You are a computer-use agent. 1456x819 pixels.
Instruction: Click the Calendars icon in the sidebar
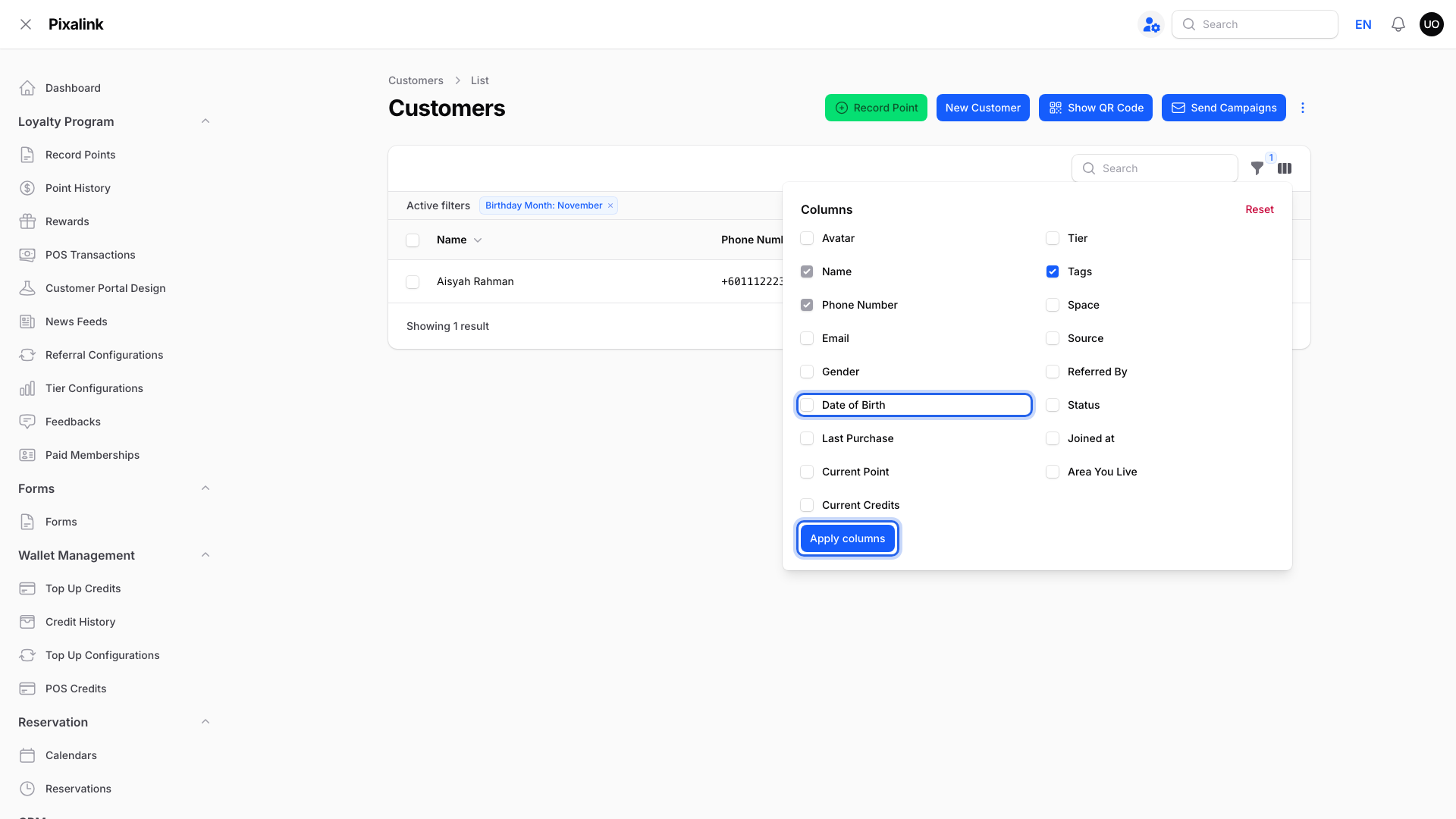point(27,755)
